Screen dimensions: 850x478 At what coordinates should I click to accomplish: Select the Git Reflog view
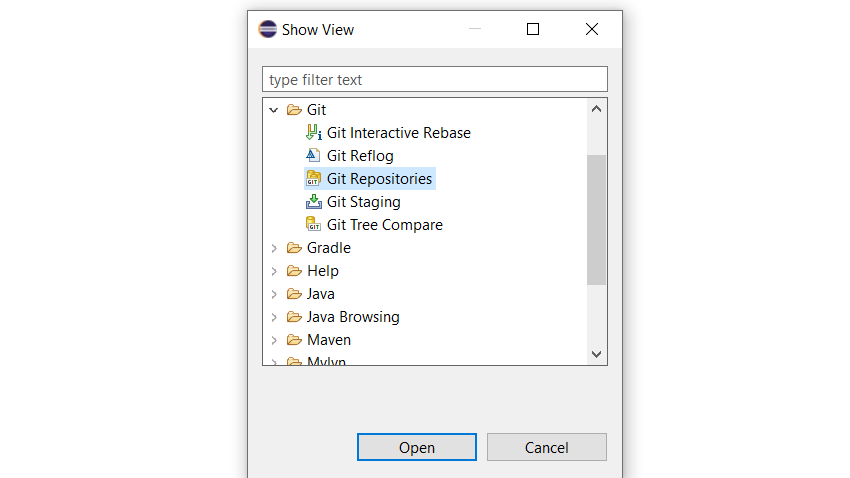click(x=360, y=156)
